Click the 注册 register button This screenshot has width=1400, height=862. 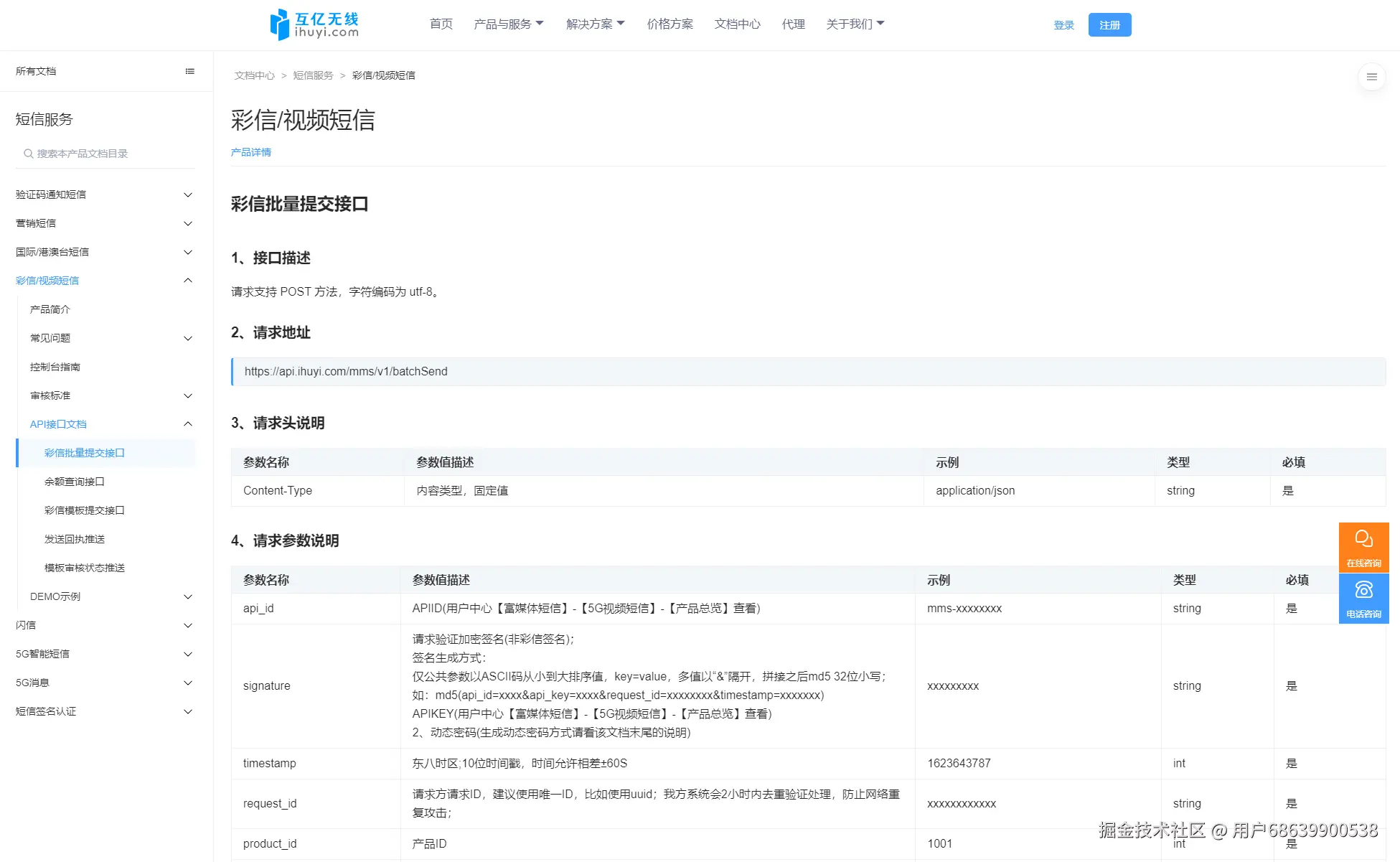(x=1109, y=25)
